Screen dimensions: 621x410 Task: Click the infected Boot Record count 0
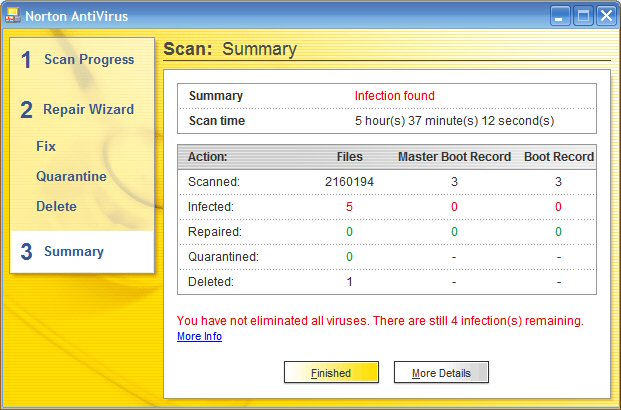point(558,207)
